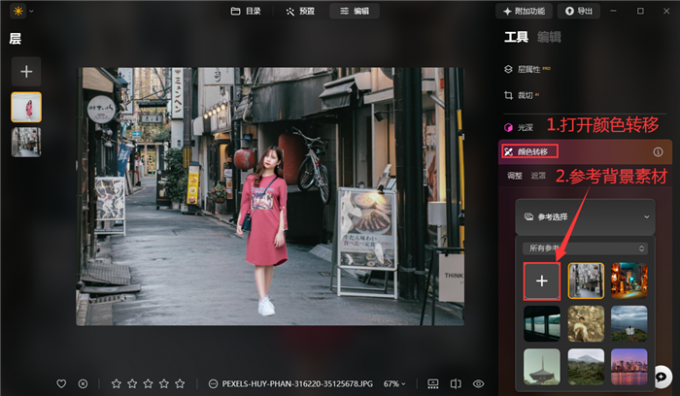Select the masking sub-tab next to 调整

[538, 176]
